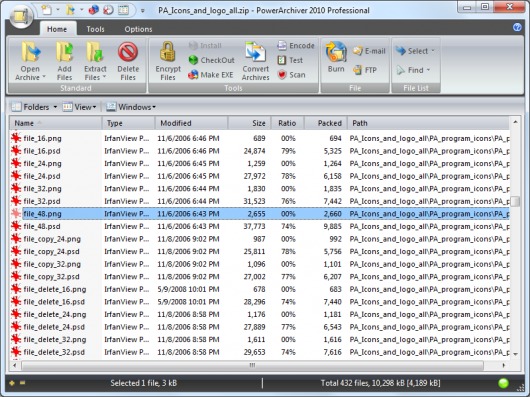Open the Select dropdown in File List
The width and height of the screenshot is (530, 397).
click(x=415, y=51)
